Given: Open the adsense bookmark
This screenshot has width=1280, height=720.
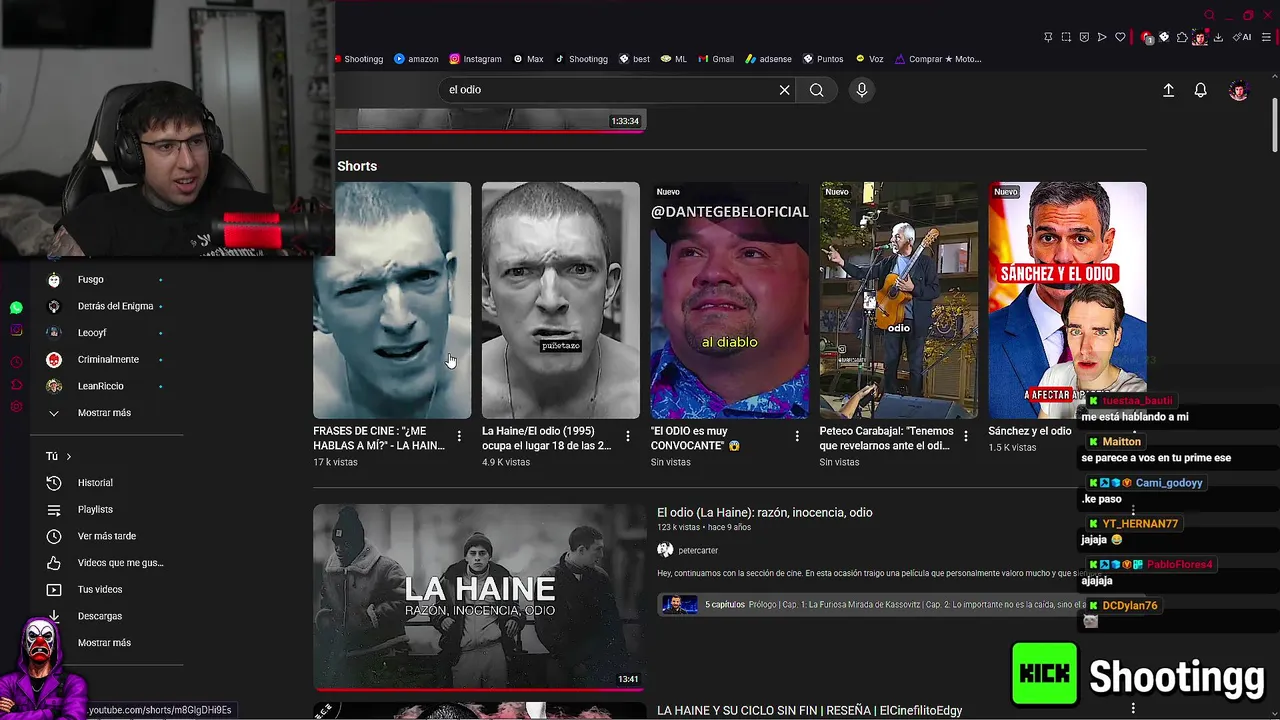Looking at the screenshot, I should click(768, 59).
